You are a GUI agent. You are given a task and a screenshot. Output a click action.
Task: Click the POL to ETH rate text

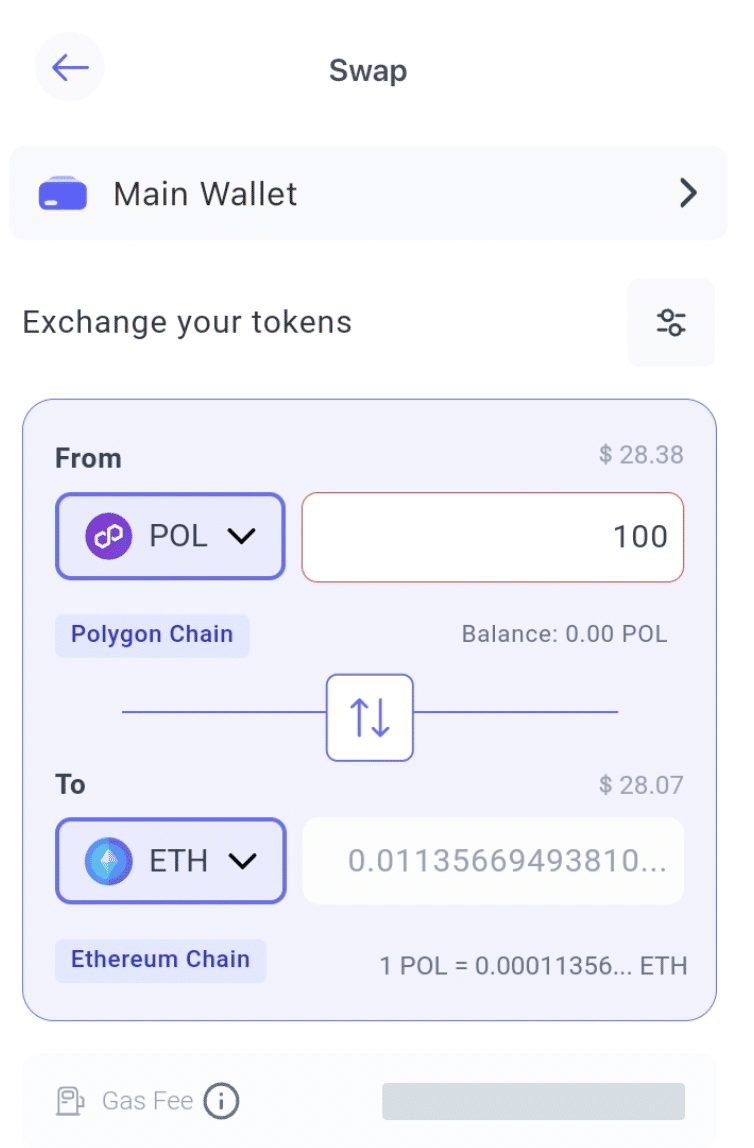tap(533, 966)
